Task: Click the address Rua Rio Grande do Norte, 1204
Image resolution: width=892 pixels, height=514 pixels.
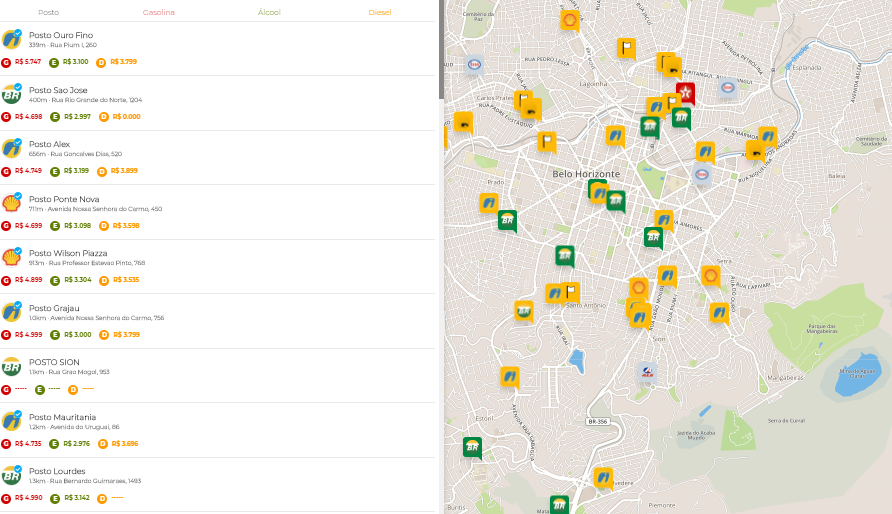Action: 97,100
